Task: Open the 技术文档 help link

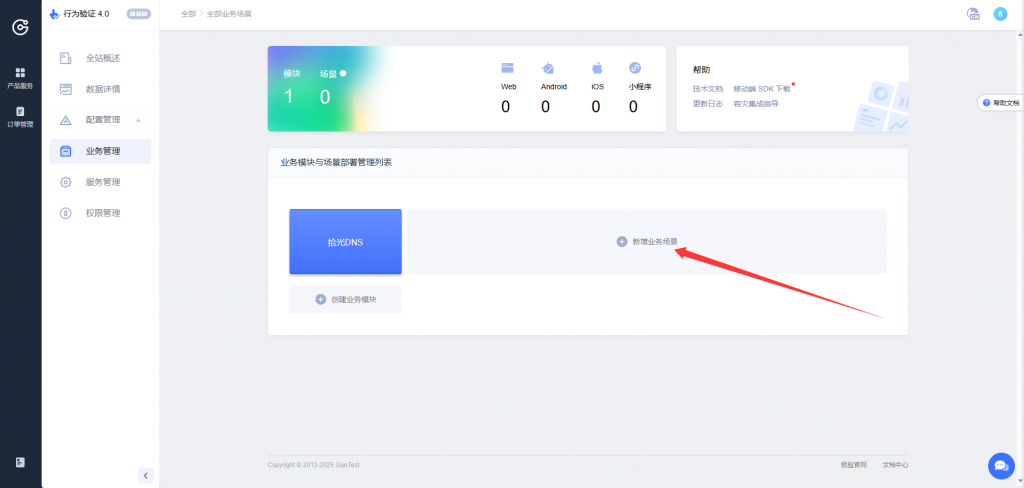Action: coord(708,89)
